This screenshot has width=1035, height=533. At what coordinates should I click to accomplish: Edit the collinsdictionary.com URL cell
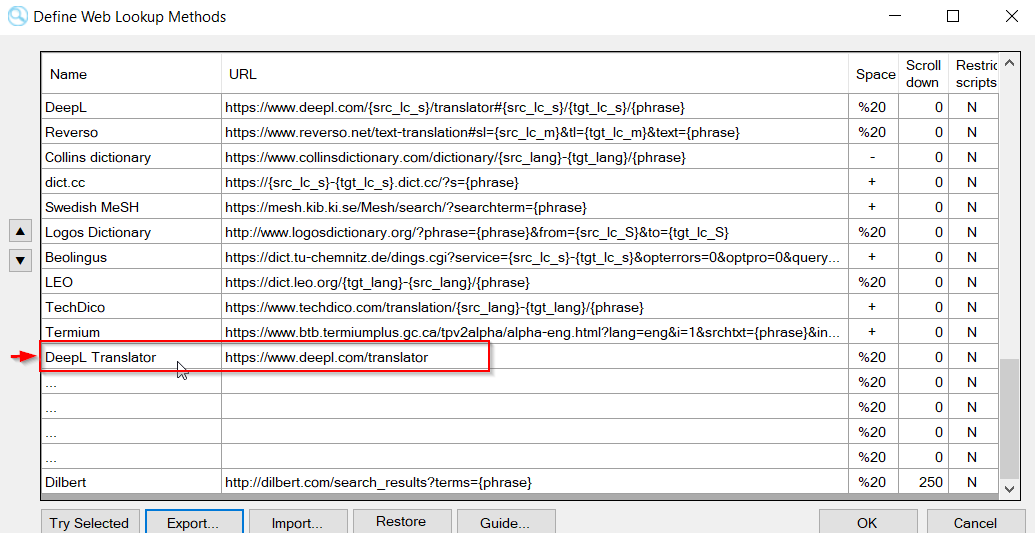[535, 157]
